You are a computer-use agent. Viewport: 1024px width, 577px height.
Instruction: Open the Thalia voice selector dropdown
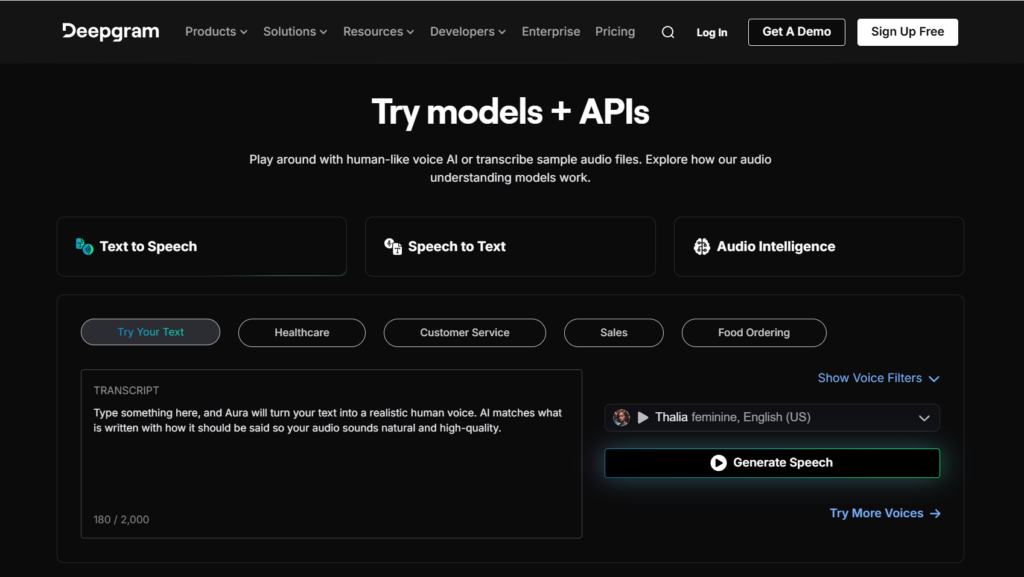pos(772,418)
